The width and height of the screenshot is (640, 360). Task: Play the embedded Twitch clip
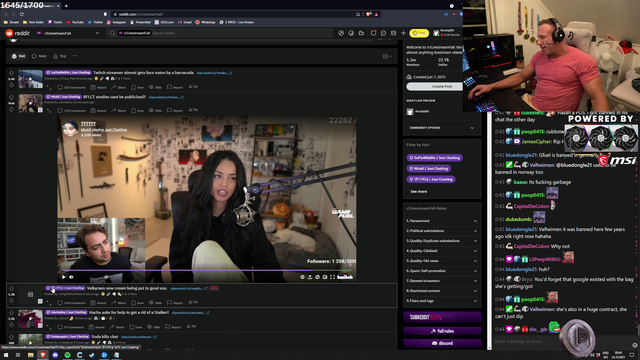[x=64, y=277]
